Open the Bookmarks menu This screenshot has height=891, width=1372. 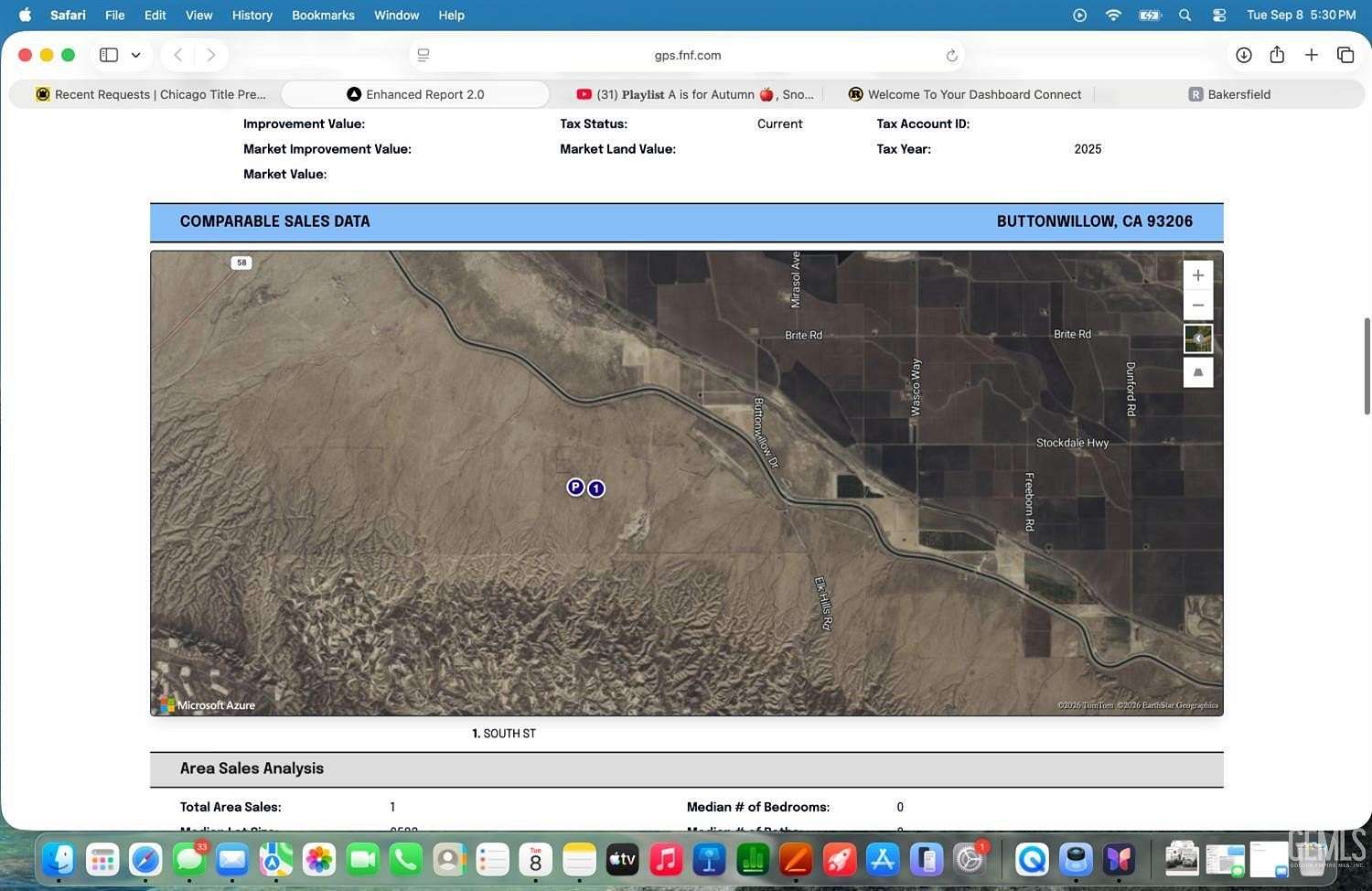(x=323, y=15)
